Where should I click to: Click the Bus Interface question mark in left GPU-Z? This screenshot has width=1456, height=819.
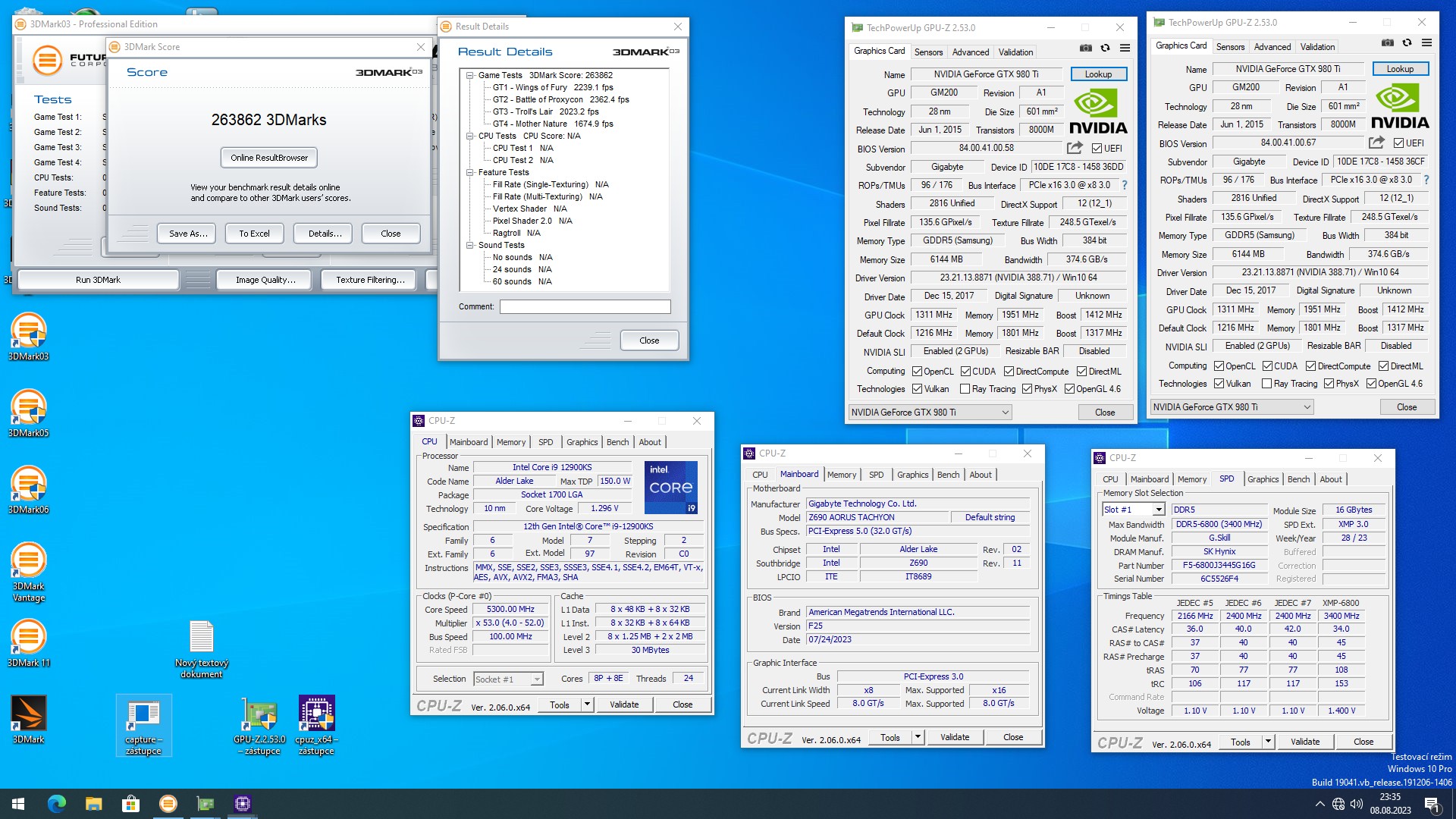(x=1125, y=185)
